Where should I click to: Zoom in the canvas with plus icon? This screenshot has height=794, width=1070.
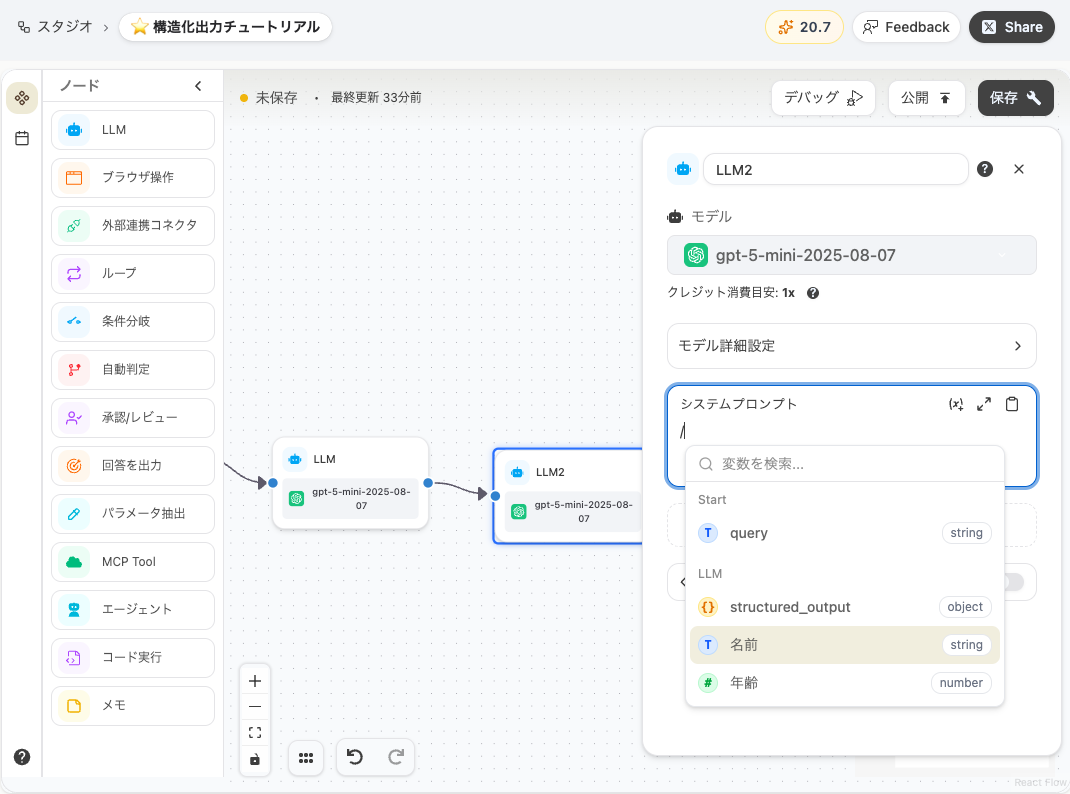click(x=255, y=681)
